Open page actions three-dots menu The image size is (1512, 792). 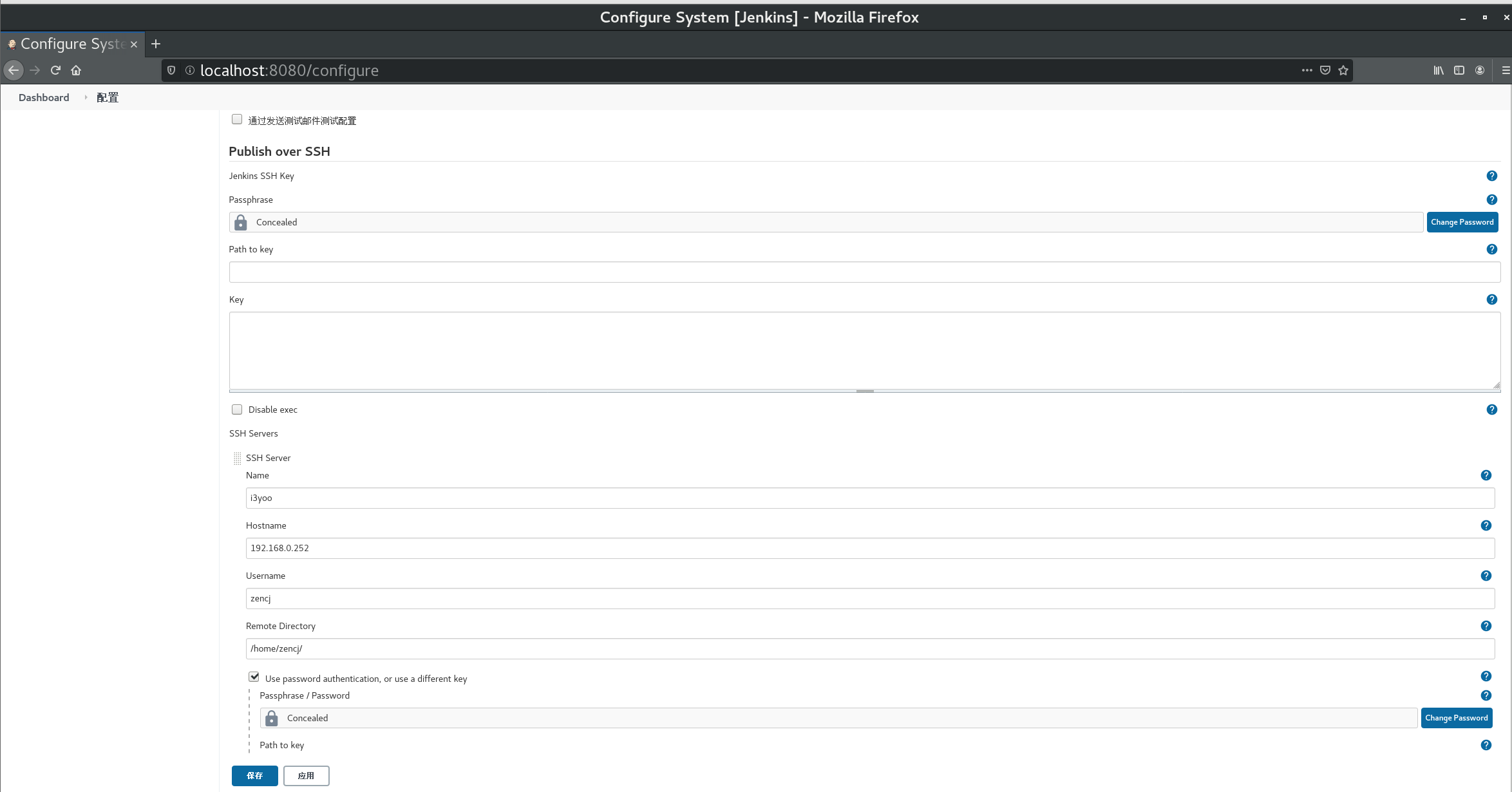(1307, 70)
